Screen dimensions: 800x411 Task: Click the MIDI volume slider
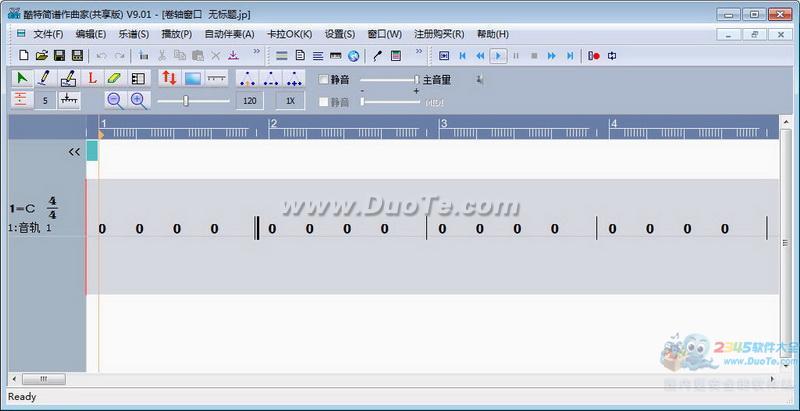[390, 101]
